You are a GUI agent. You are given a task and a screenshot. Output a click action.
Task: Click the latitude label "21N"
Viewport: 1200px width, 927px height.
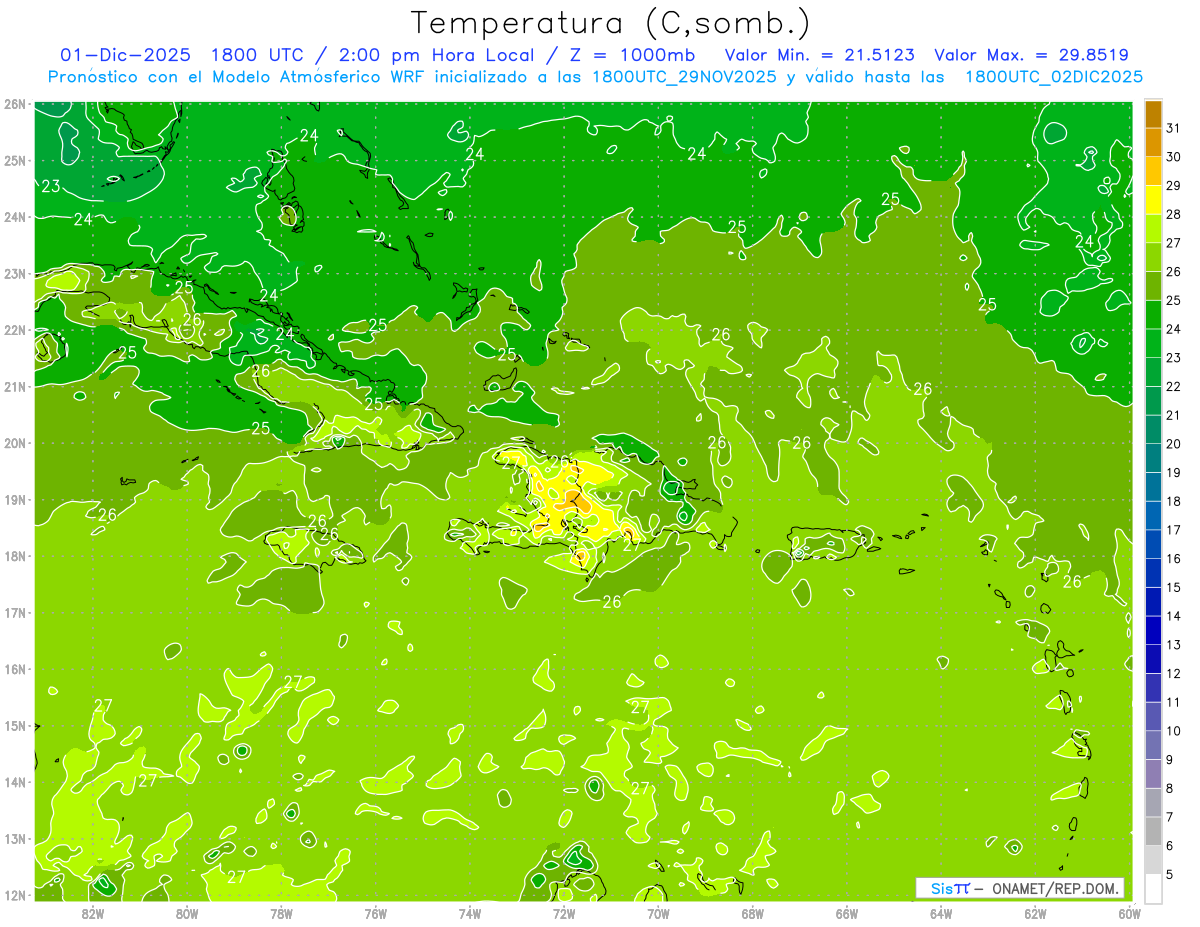15,386
